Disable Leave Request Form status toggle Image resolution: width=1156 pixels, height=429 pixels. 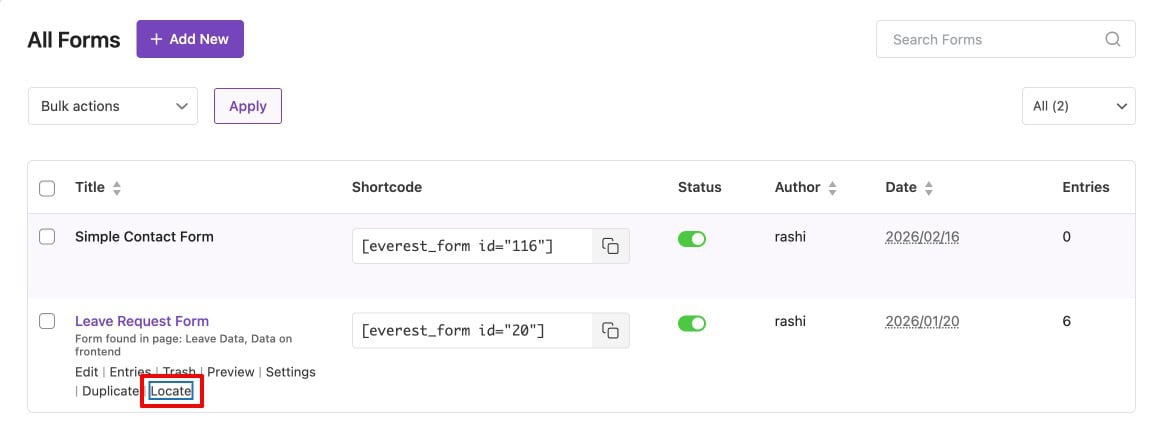click(x=692, y=324)
